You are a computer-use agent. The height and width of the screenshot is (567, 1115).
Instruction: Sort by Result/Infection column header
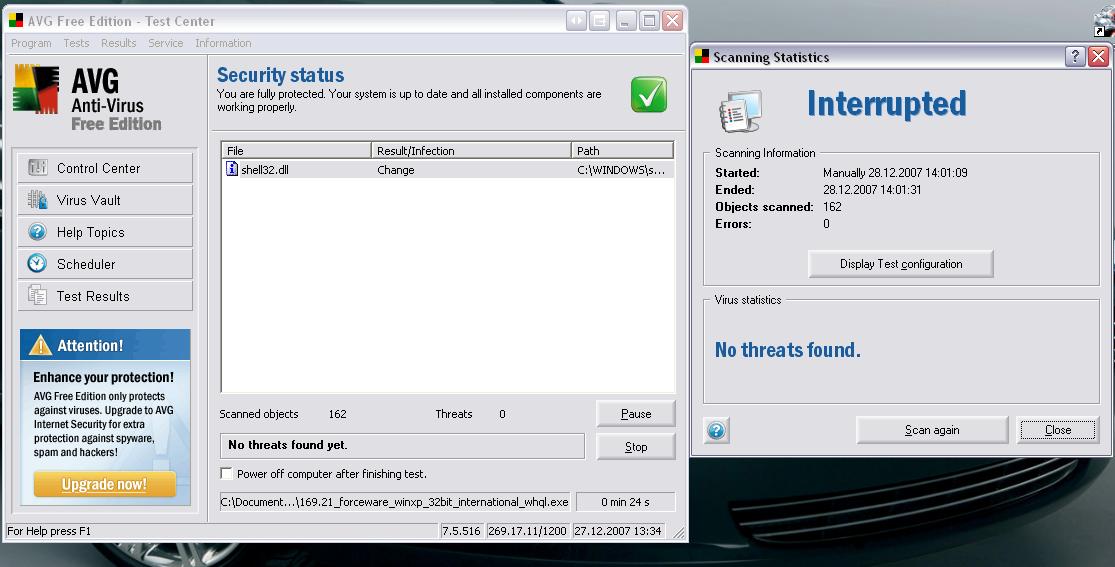tap(471, 150)
